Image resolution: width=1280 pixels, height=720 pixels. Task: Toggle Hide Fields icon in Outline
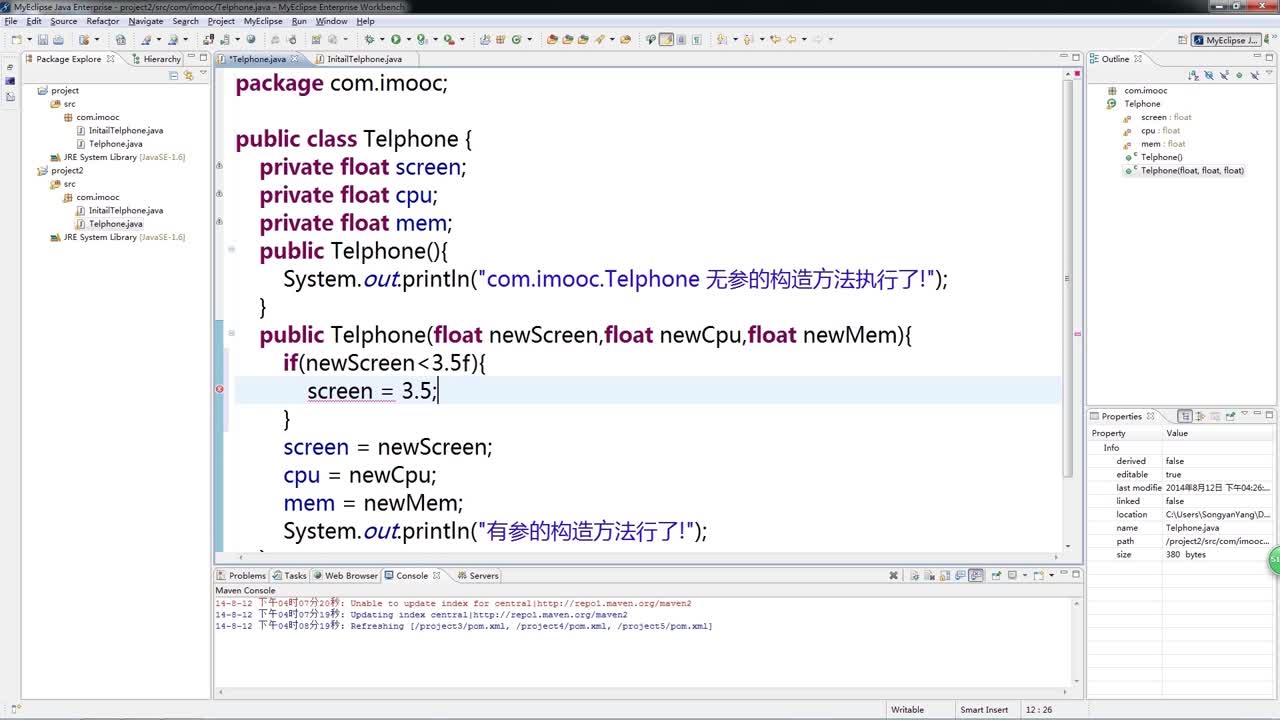1208,75
